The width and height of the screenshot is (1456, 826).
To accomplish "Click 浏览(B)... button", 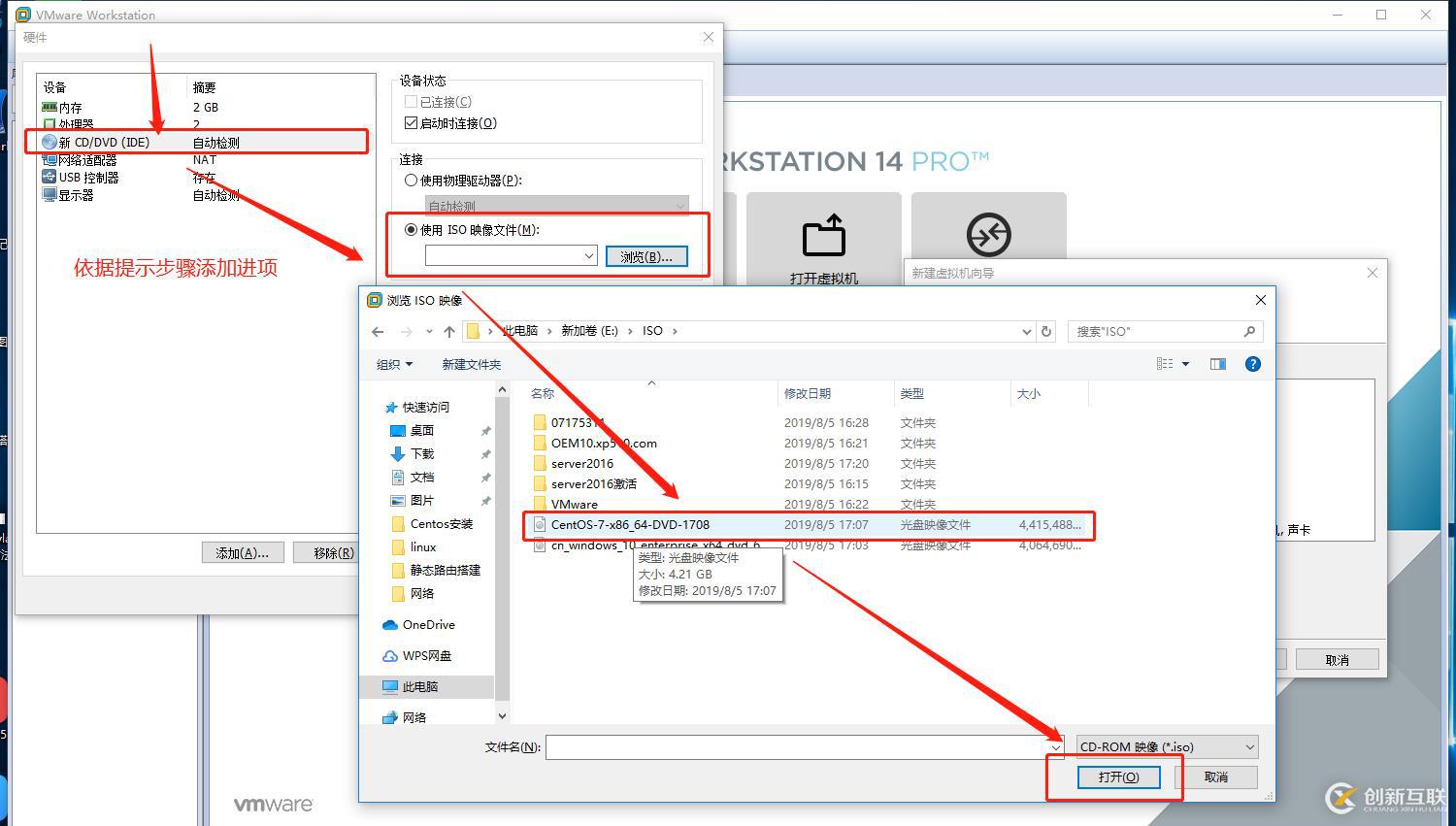I will (646, 256).
